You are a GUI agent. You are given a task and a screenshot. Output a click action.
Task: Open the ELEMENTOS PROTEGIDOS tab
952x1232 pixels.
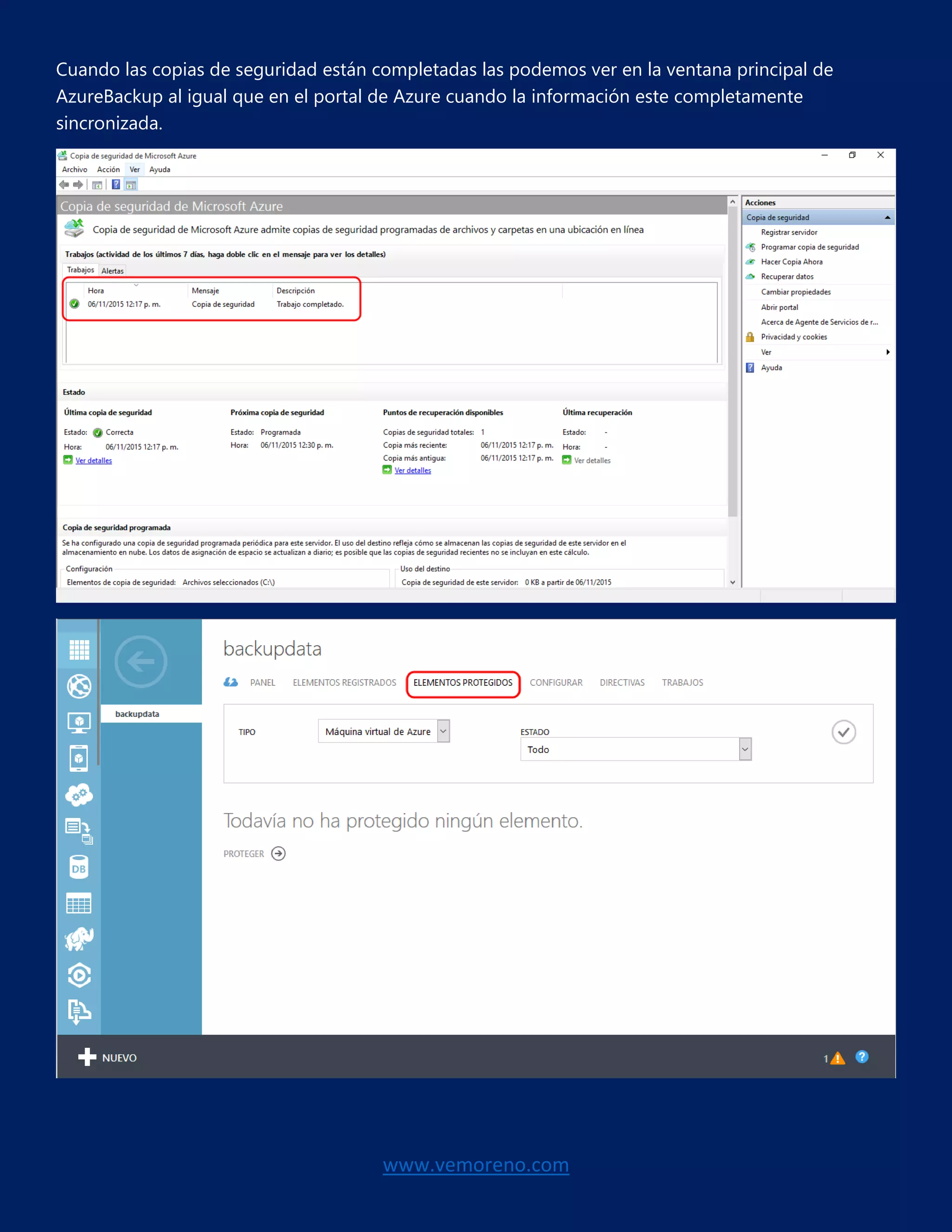click(x=463, y=682)
